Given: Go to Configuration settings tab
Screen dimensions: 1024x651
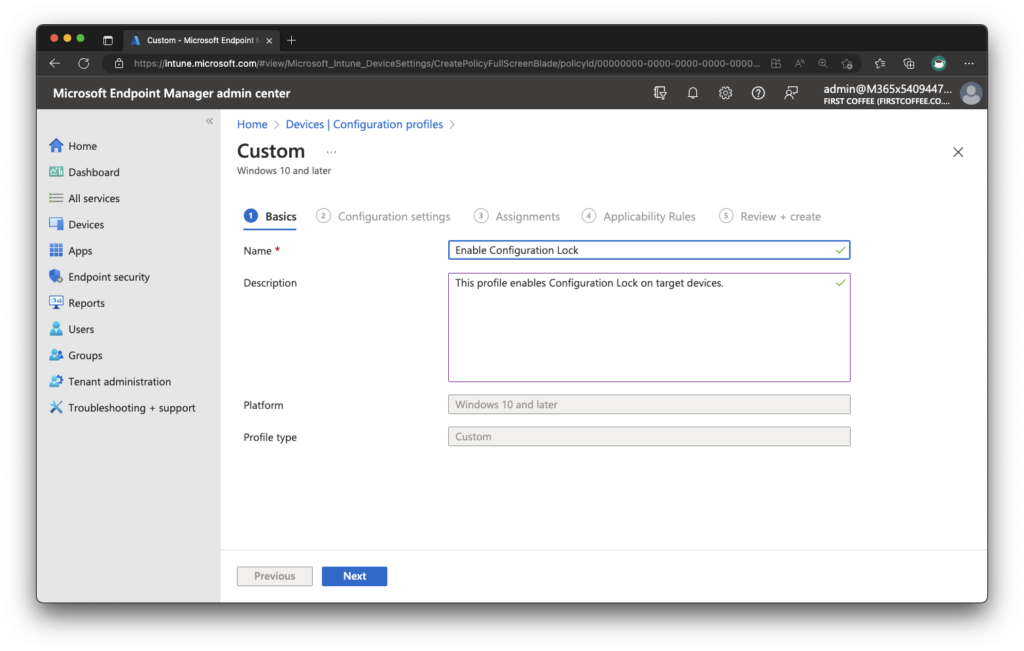Looking at the screenshot, I should pyautogui.click(x=383, y=217).
